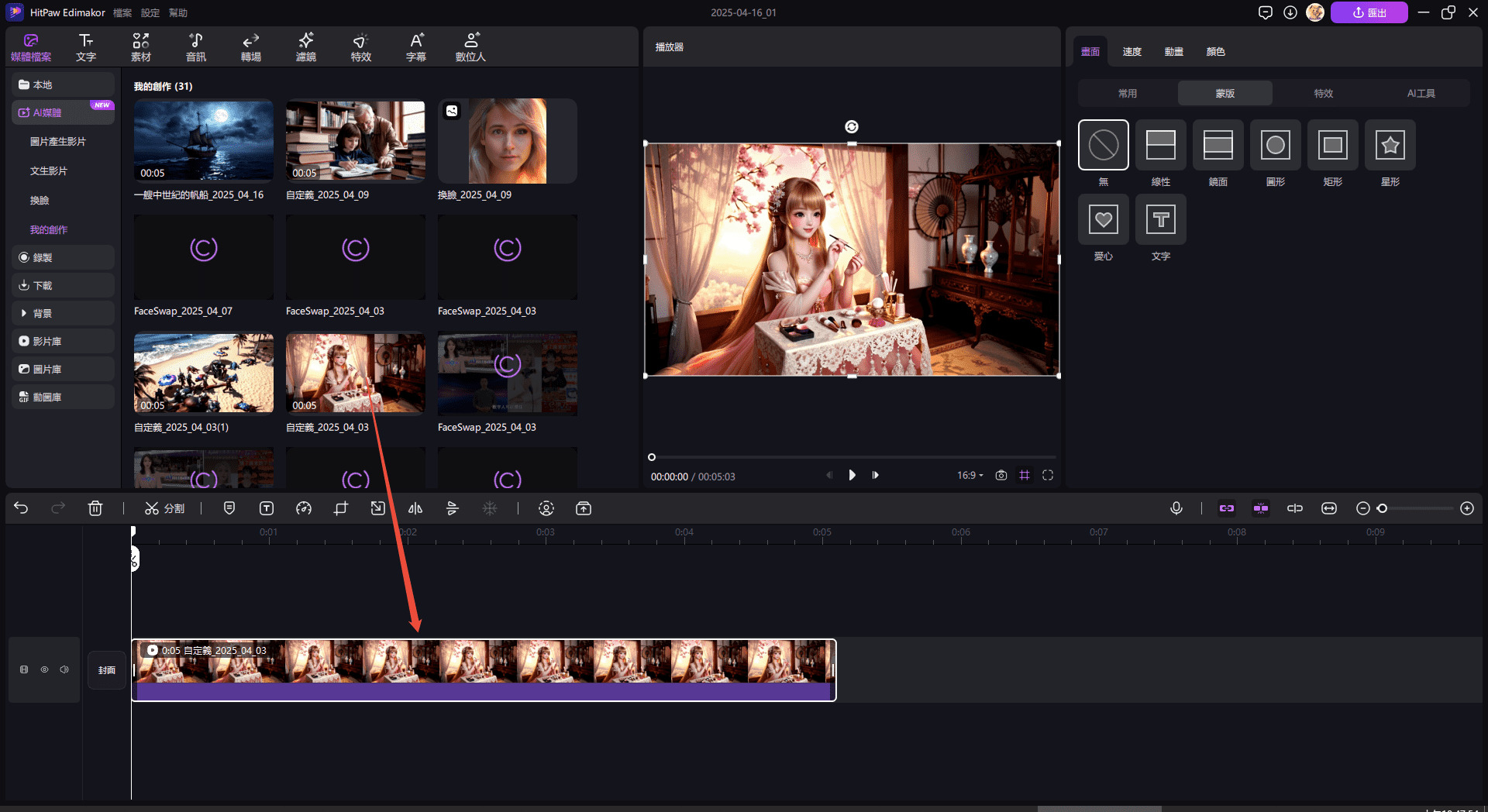Click the 匯出 export button
1488x812 pixels.
click(x=1369, y=12)
